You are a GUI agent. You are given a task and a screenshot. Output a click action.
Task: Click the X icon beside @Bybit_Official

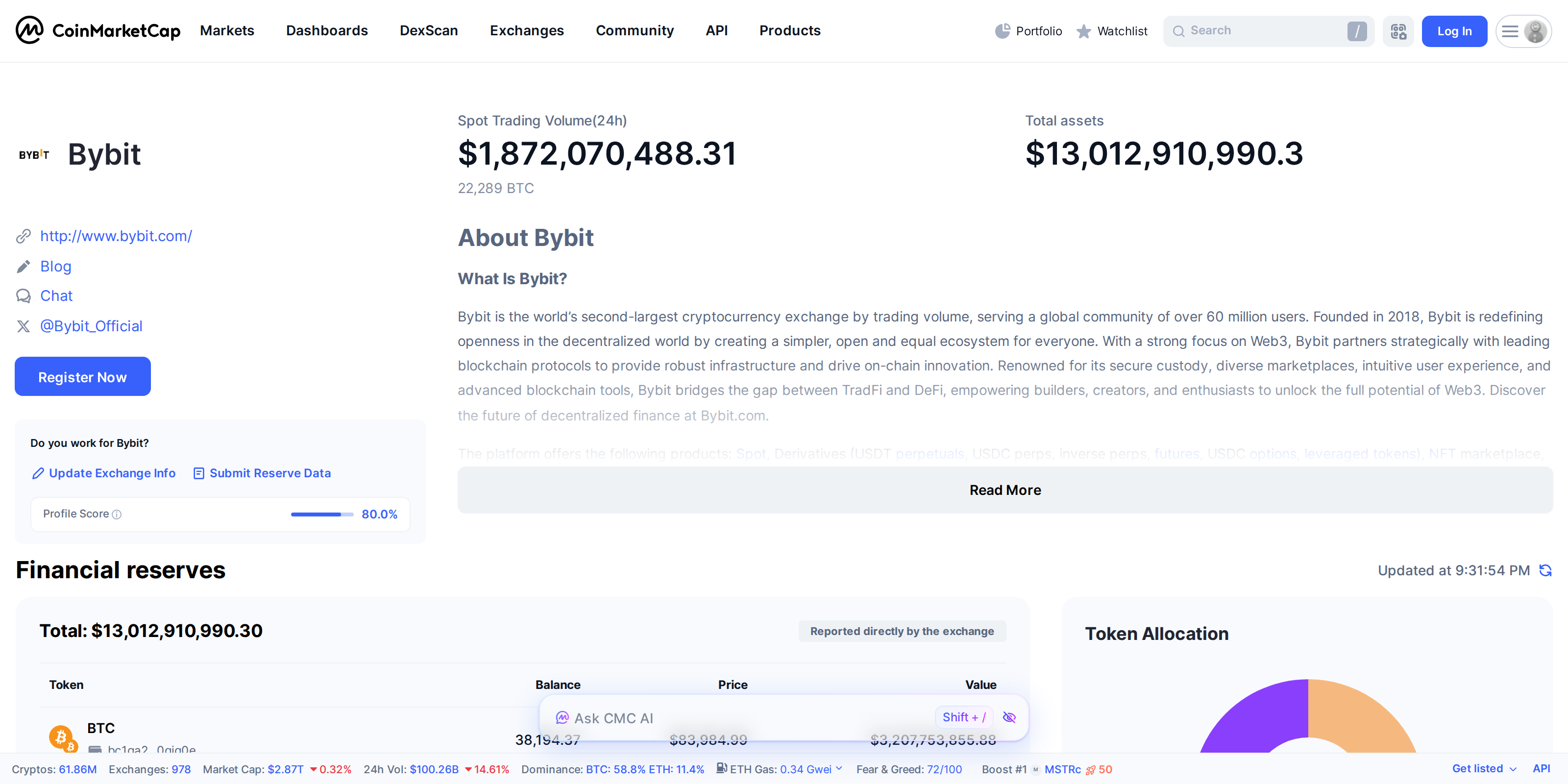(23, 326)
